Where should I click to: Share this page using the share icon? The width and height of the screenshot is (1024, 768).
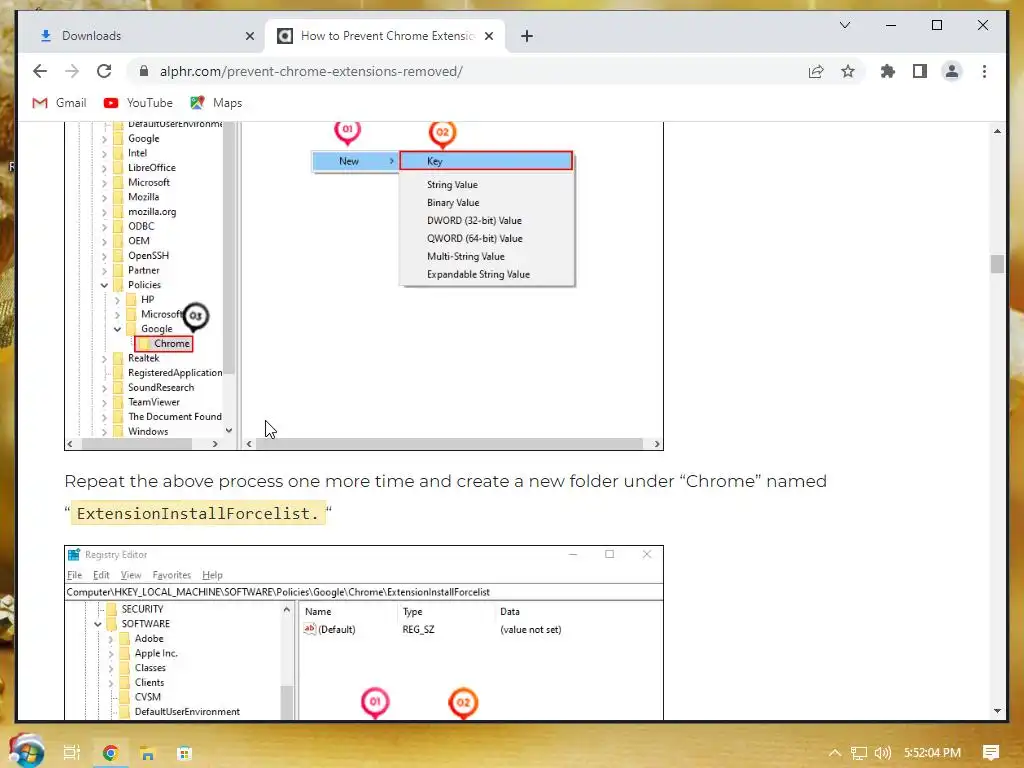[x=816, y=71]
